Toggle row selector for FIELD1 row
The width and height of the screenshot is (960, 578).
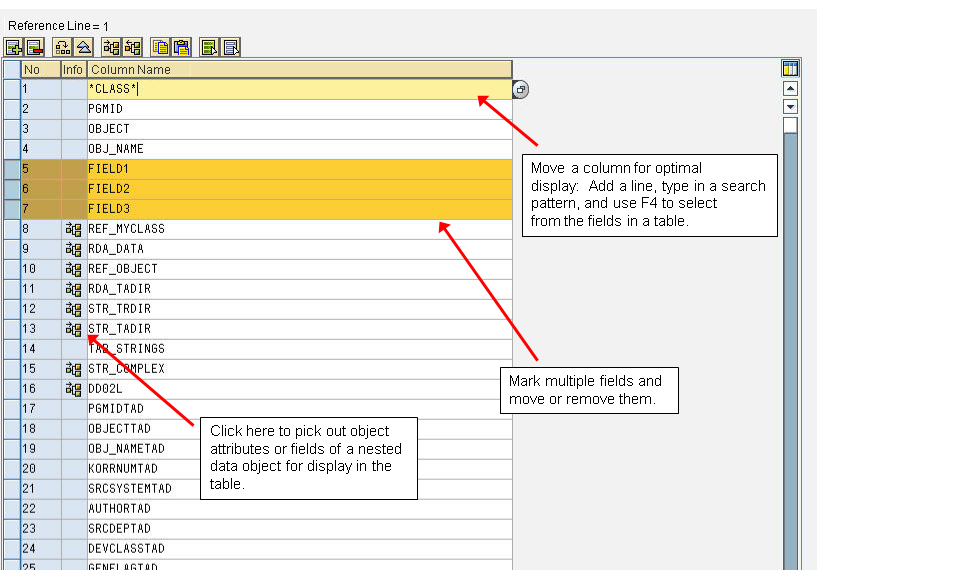(x=12, y=169)
